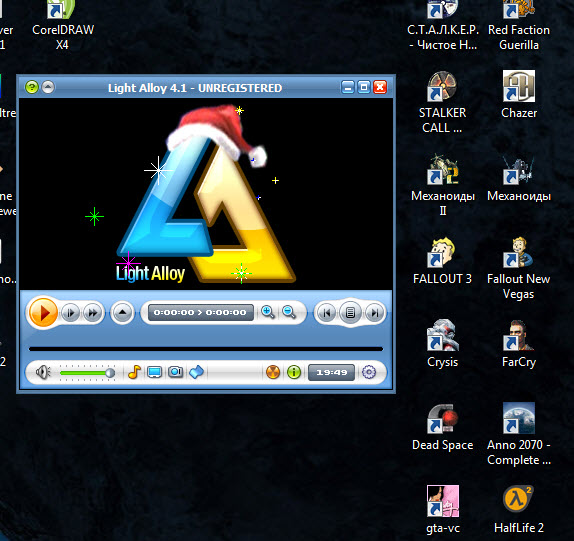Select the С.Т.А.Л.К.Е.Р. Чистое Н... shortcut

click(443, 26)
